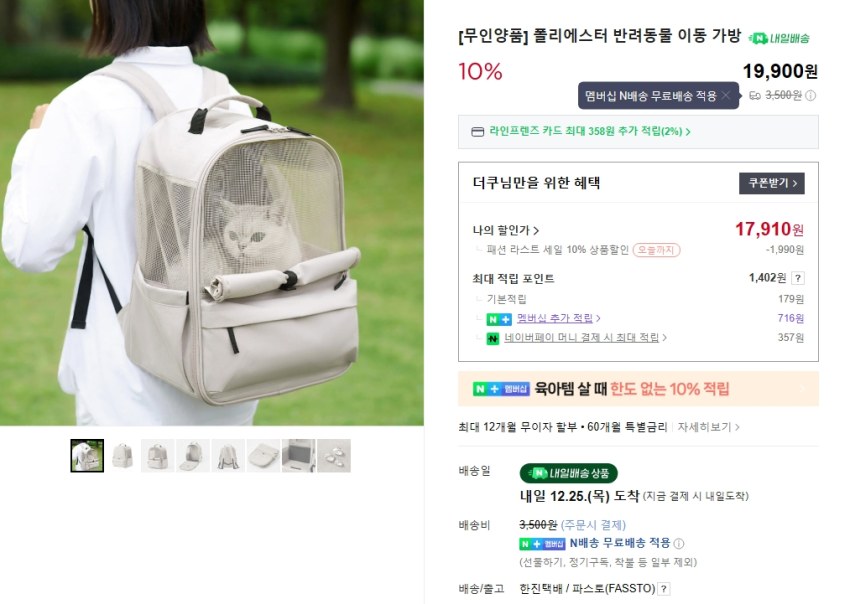The width and height of the screenshot is (850, 604).
Task: Open the 육아템 살 때 10% 적립 banner
Action: pos(638,389)
